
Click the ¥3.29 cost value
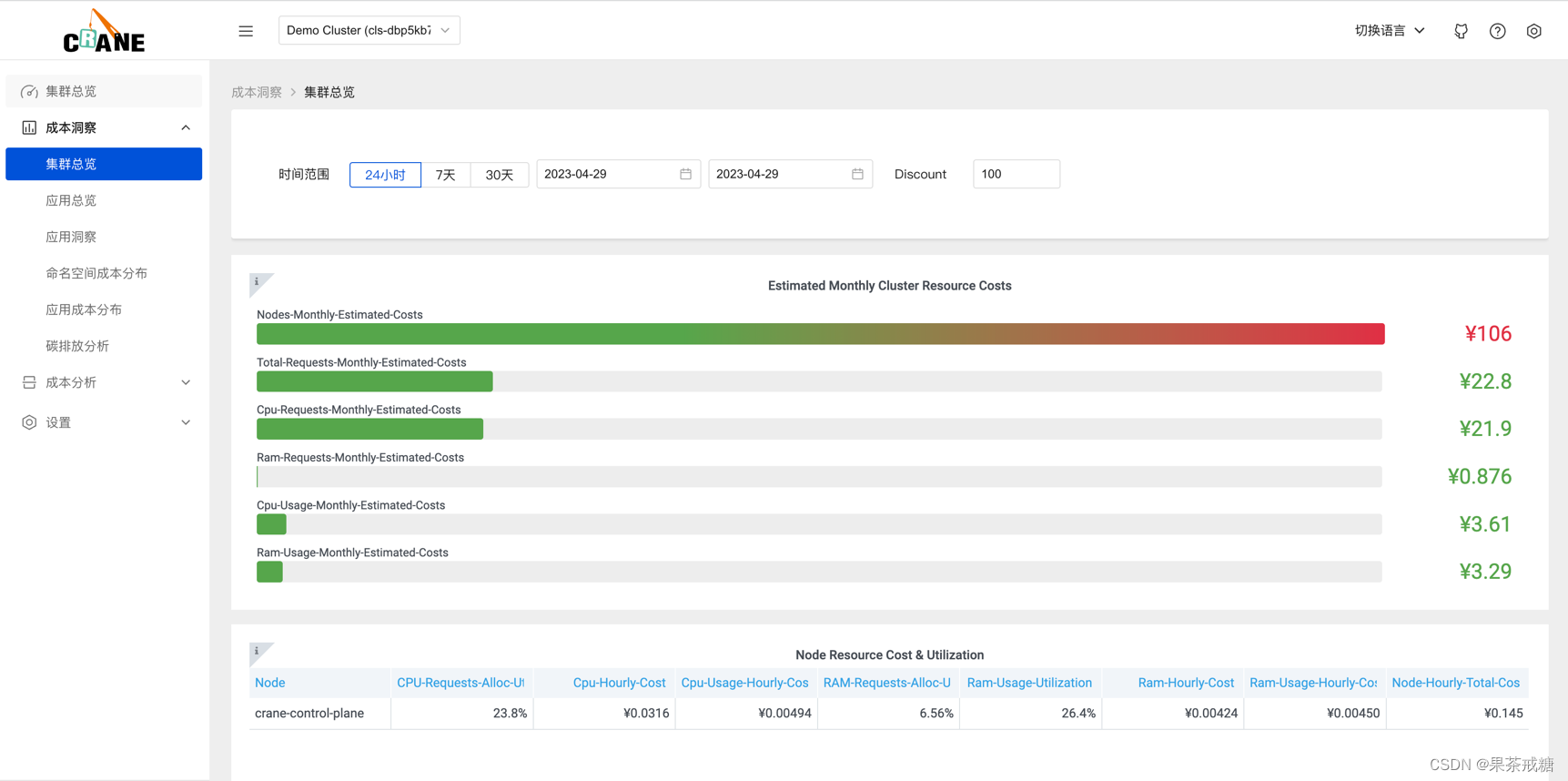tap(1485, 572)
